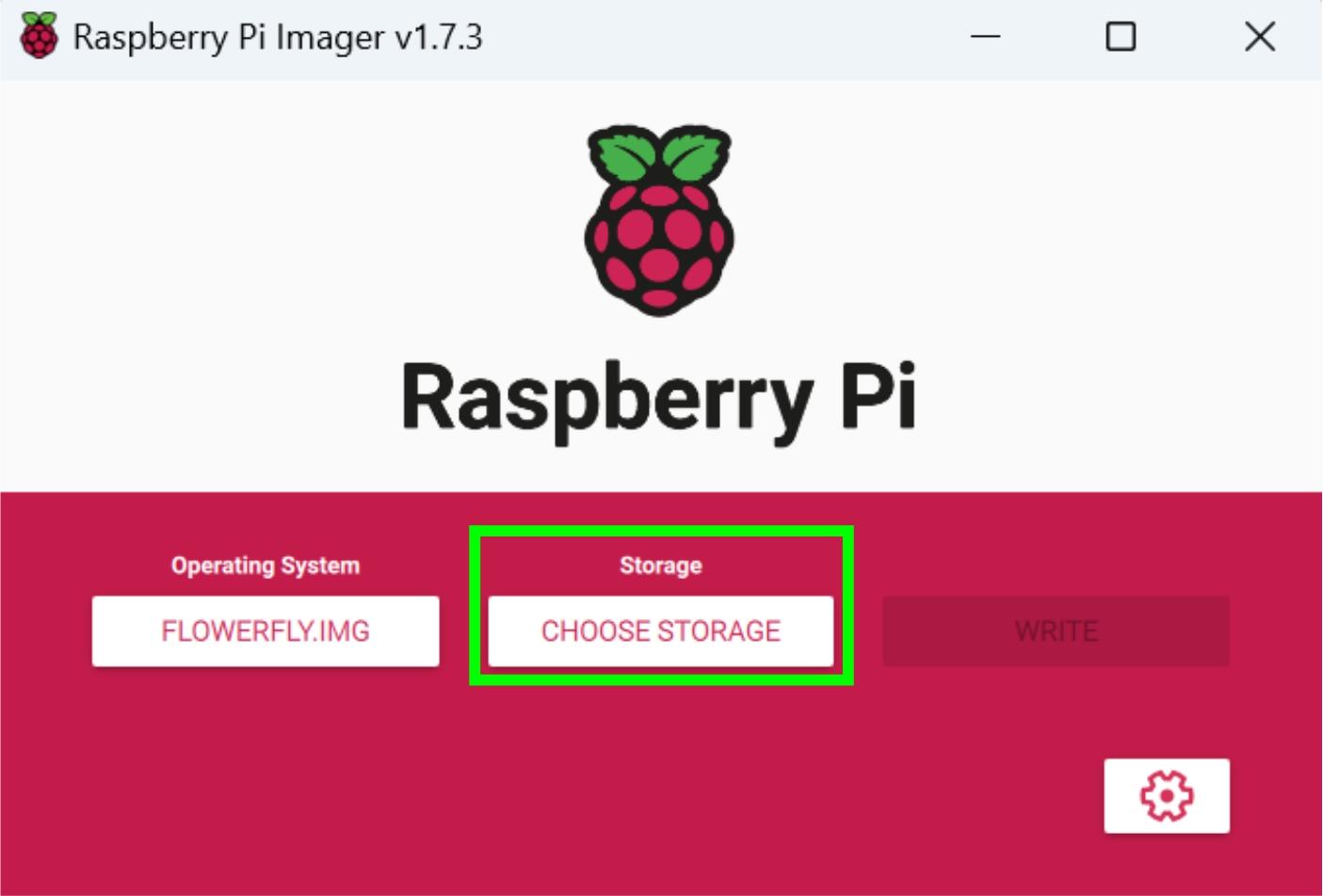This screenshot has height=896, width=1323.
Task: Click the Raspberry Pi icon in the title bar
Action: point(39,37)
